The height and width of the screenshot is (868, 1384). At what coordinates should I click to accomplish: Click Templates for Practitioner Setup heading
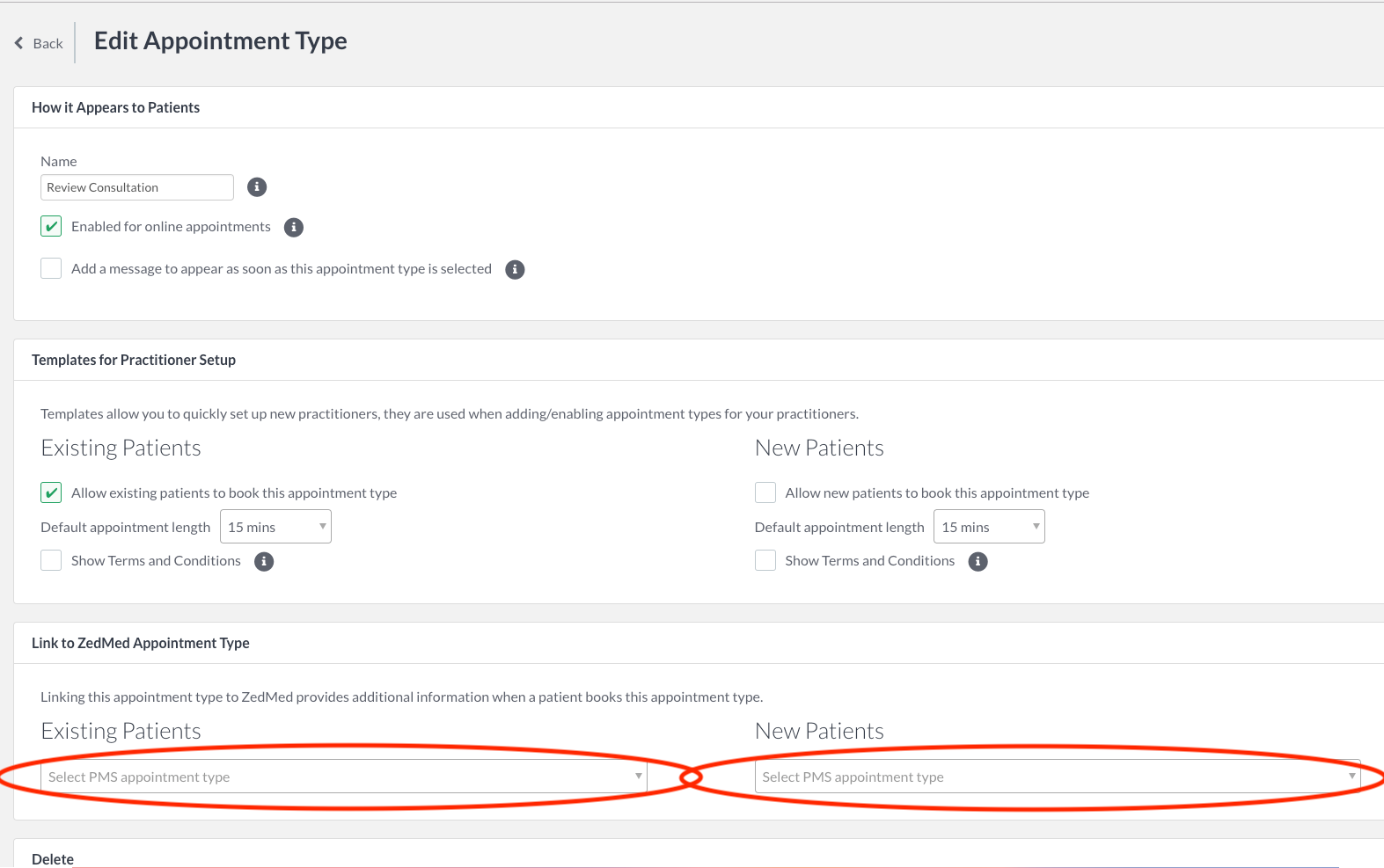tap(134, 360)
